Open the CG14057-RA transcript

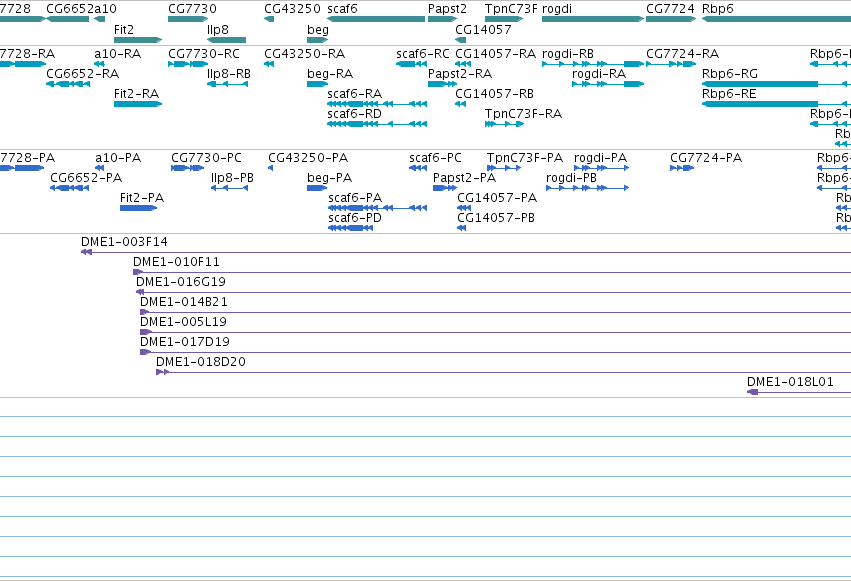pyautogui.click(x=463, y=64)
